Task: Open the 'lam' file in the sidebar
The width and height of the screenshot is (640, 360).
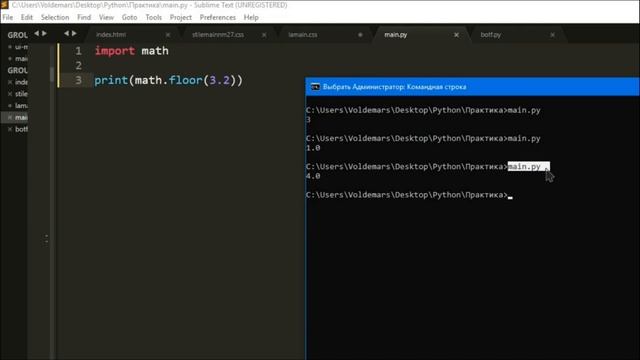Action: tap(21, 106)
